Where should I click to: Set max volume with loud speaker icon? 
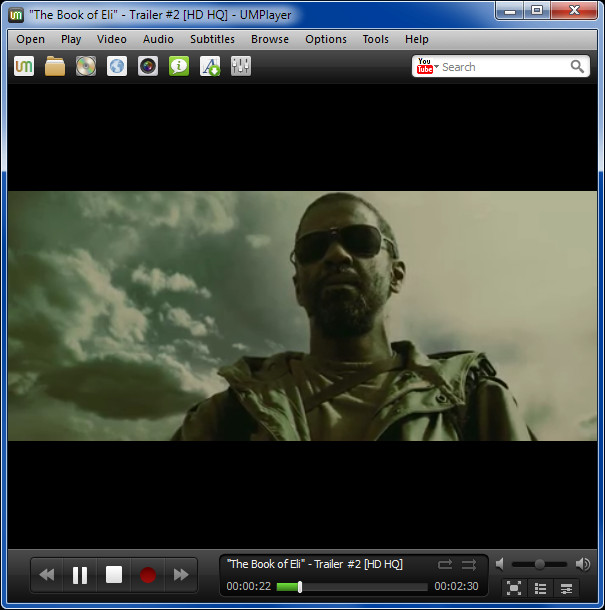[x=582, y=564]
